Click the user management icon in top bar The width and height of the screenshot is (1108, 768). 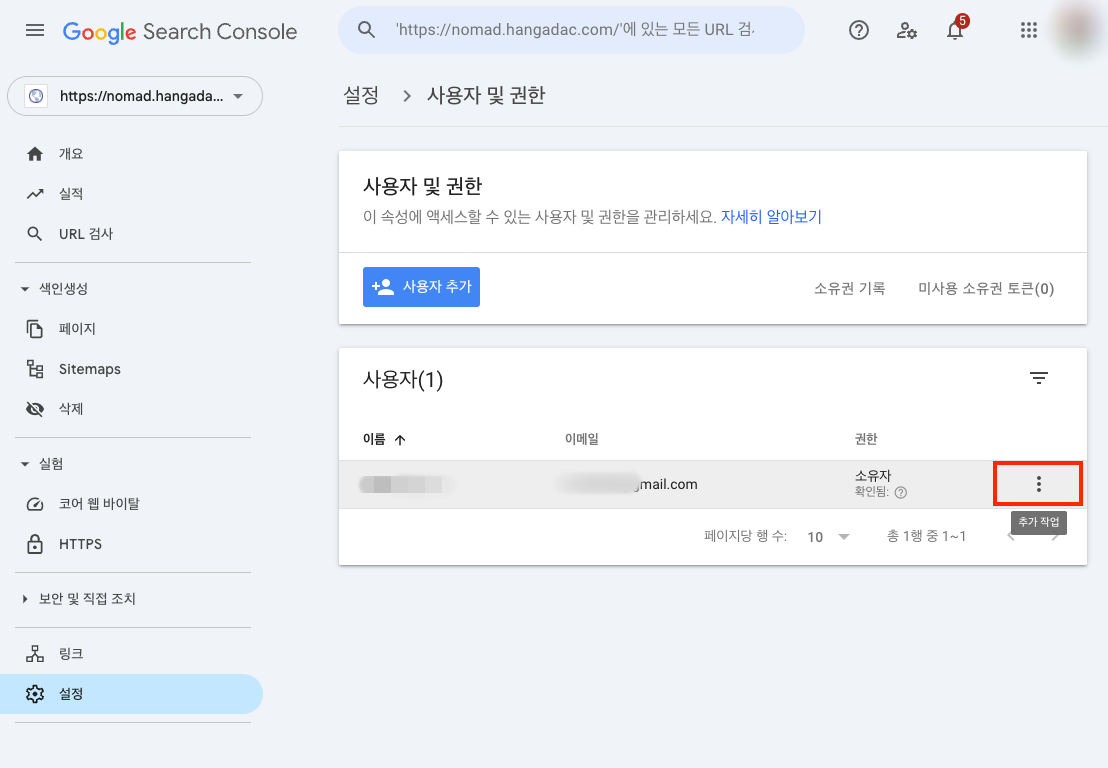click(906, 32)
